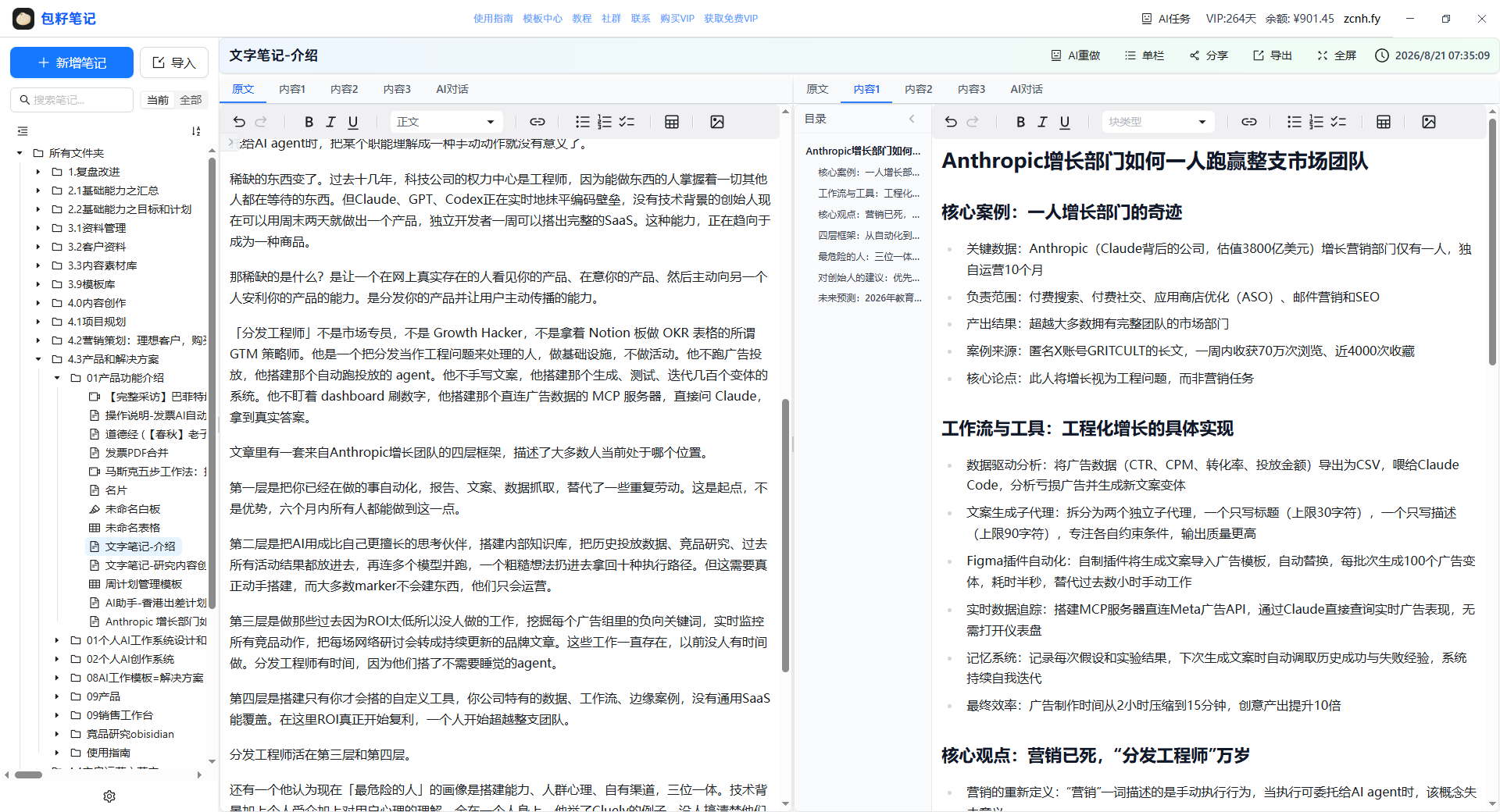Open 模板中心 in top menu
The width and height of the screenshot is (1500, 812).
pyautogui.click(x=542, y=19)
